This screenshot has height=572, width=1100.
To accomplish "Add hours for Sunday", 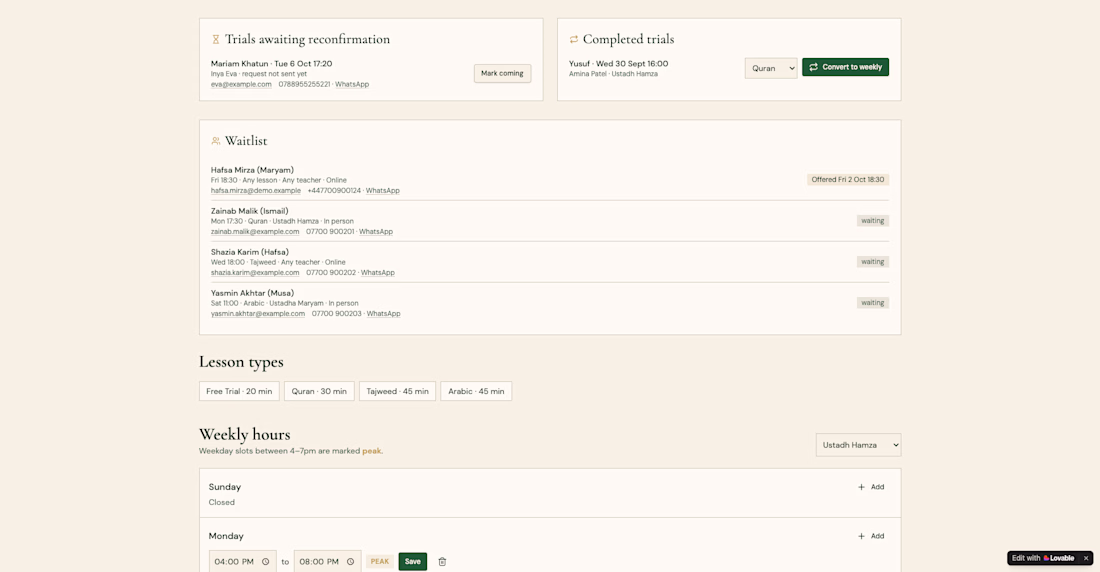I will click(x=871, y=487).
